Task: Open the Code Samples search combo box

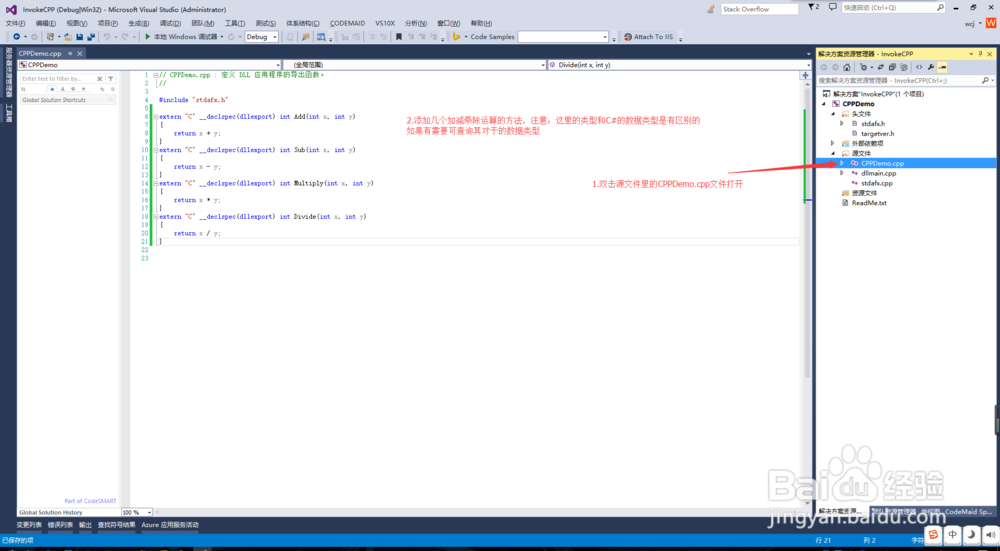Action: click(564, 37)
